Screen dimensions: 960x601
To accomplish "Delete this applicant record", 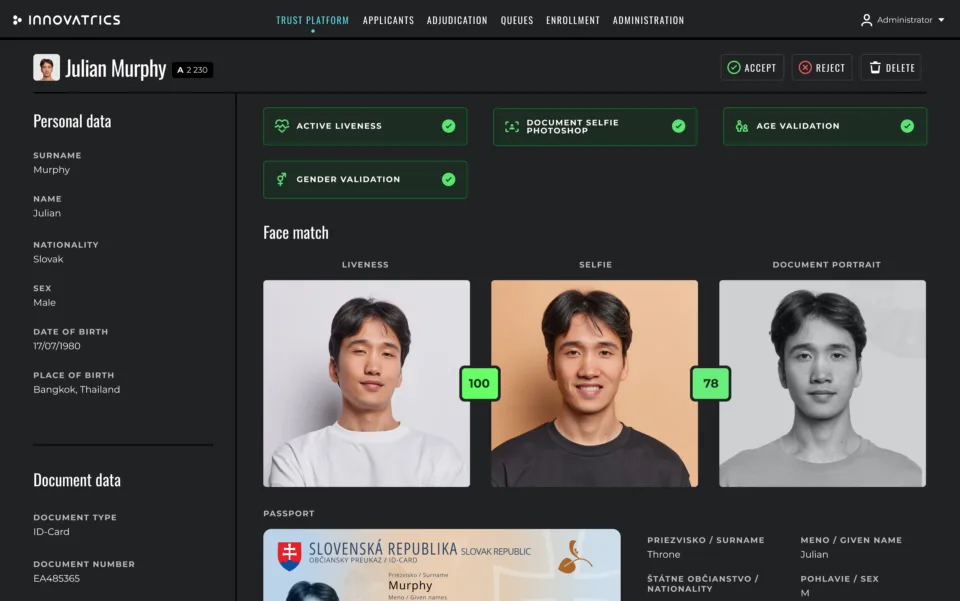I will coord(891,67).
